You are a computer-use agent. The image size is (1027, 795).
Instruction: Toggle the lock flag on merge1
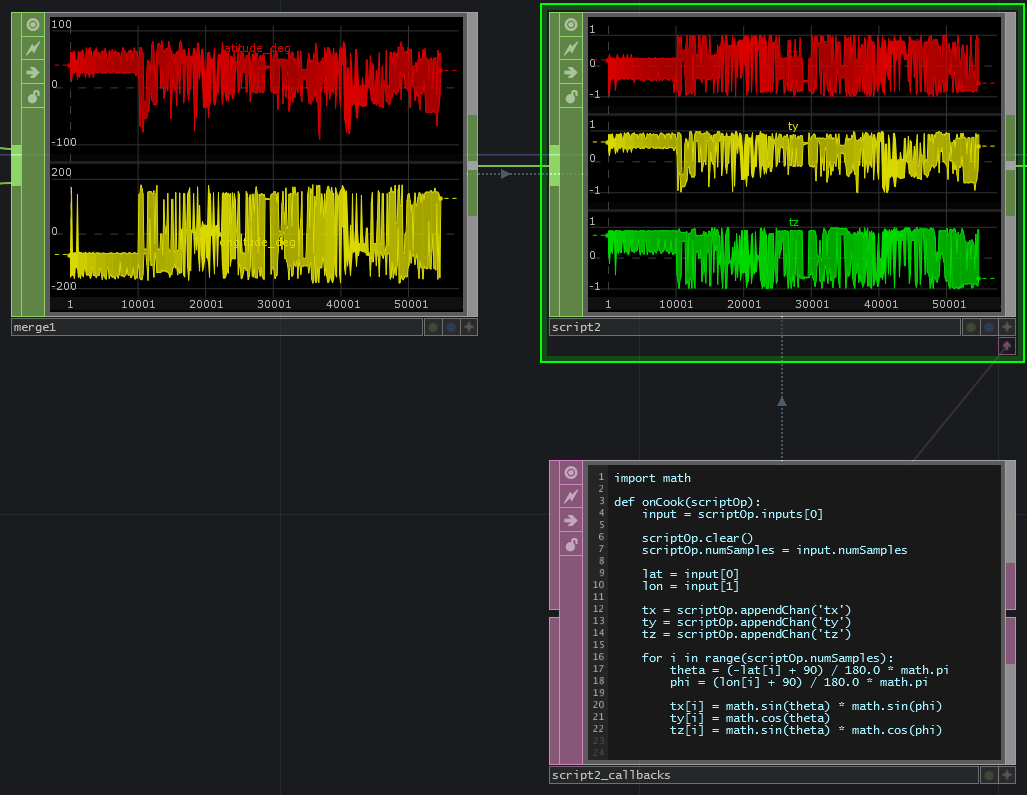[x=33, y=96]
